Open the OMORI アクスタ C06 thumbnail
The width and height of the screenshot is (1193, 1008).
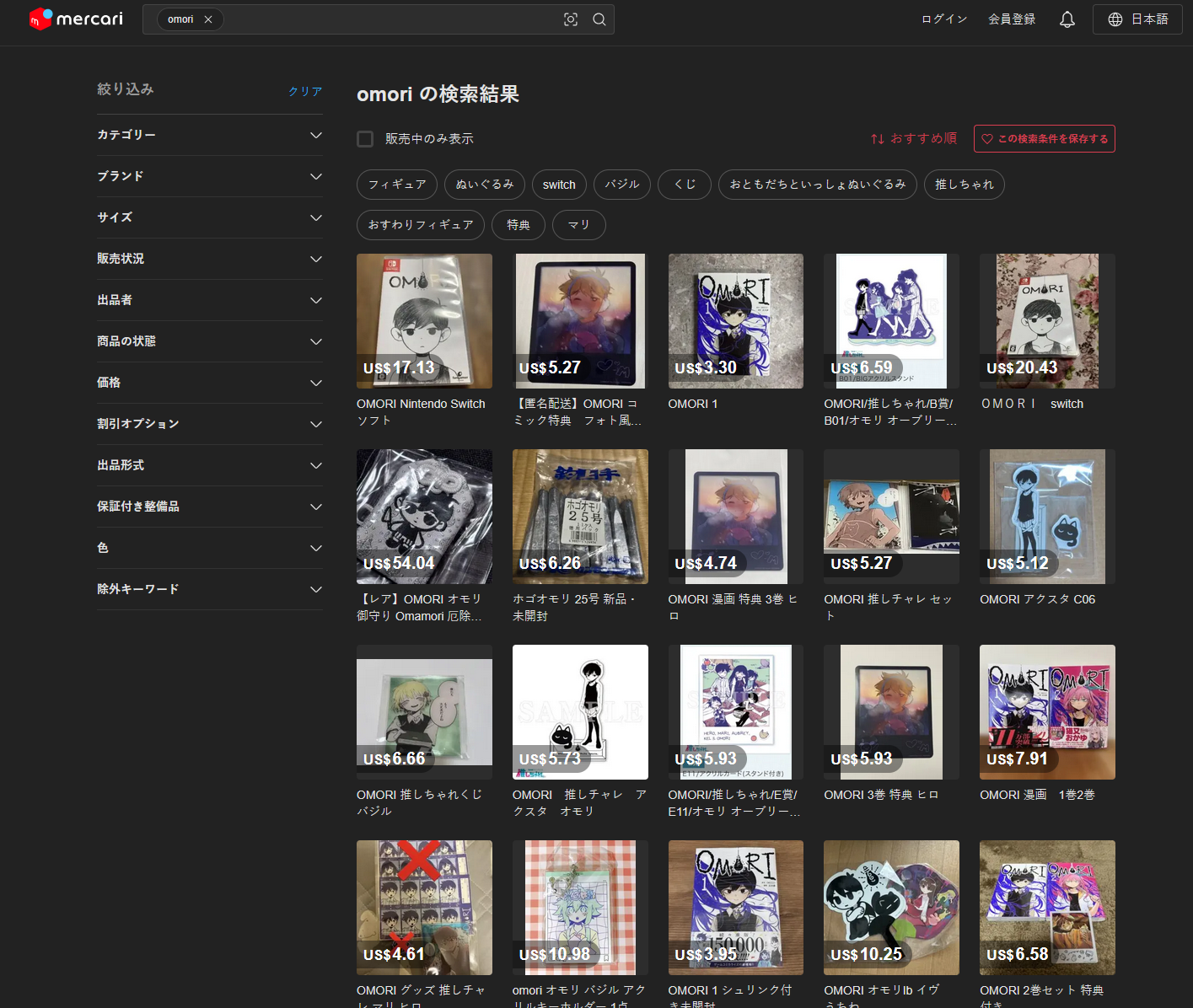[x=1047, y=517]
